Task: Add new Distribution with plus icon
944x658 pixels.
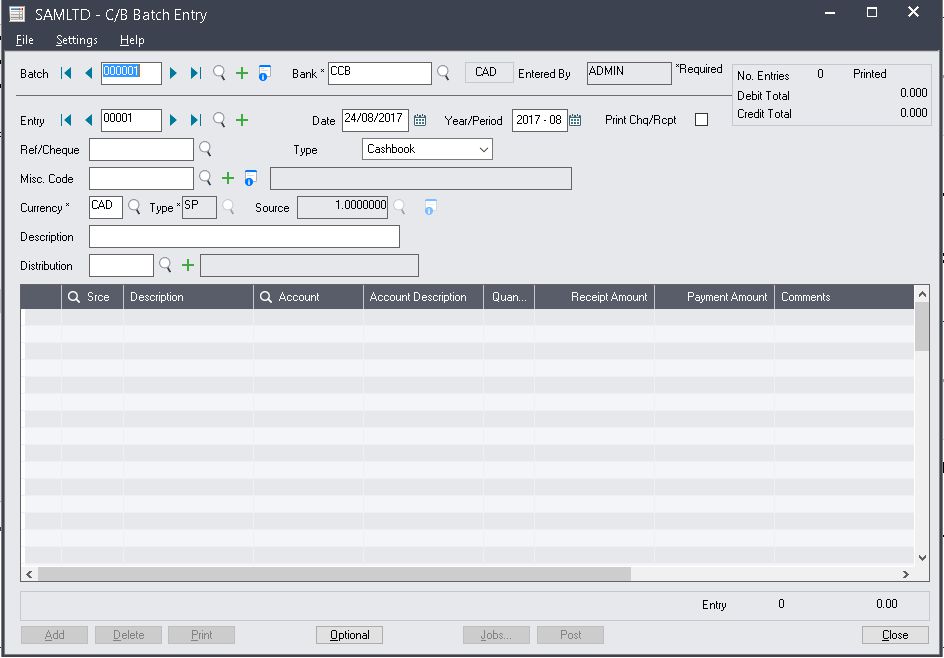Action: pos(188,265)
